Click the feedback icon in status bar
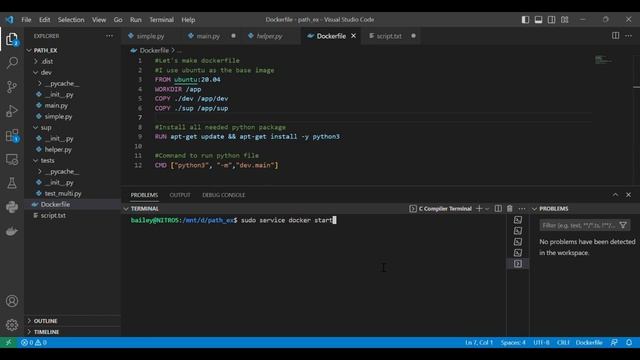The width and height of the screenshot is (640, 360). (x=614, y=342)
